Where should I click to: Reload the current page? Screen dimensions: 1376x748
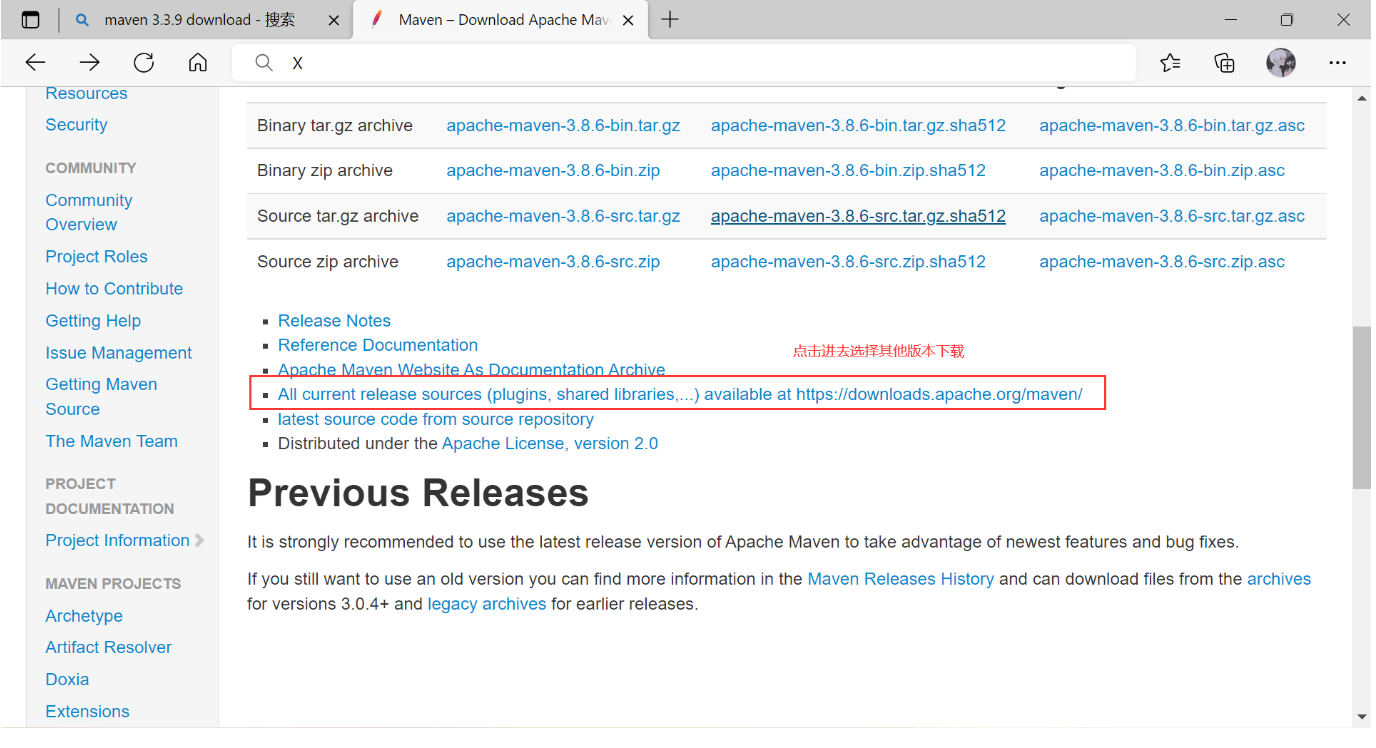[x=144, y=63]
